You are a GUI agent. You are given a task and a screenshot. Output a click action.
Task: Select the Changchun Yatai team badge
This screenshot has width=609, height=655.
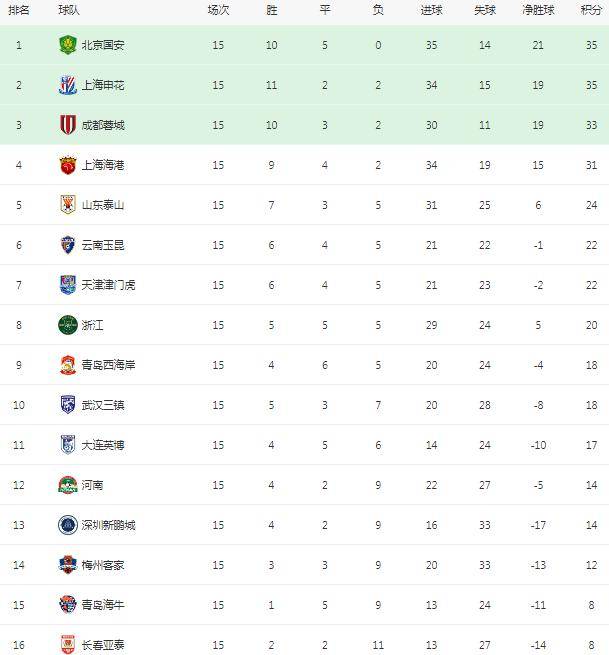pyautogui.click(x=68, y=645)
